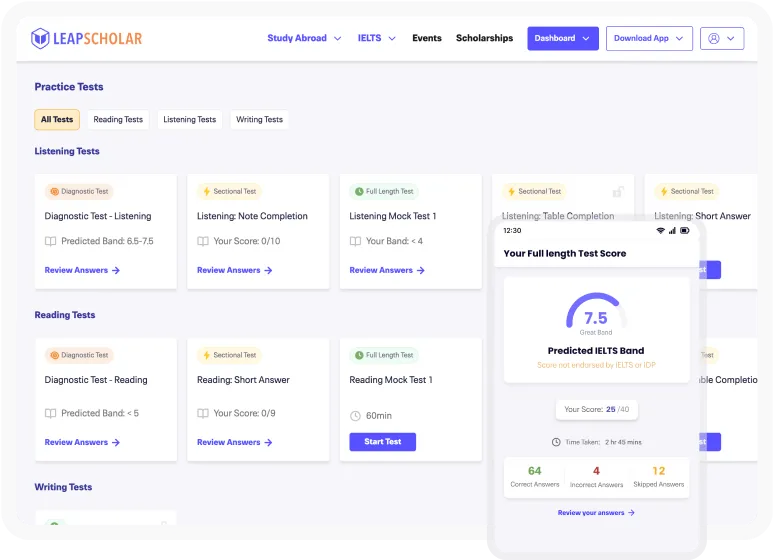This screenshot has width=773, height=560.
Task: Click the lock icon on Table Completion card
Action: pos(618,191)
